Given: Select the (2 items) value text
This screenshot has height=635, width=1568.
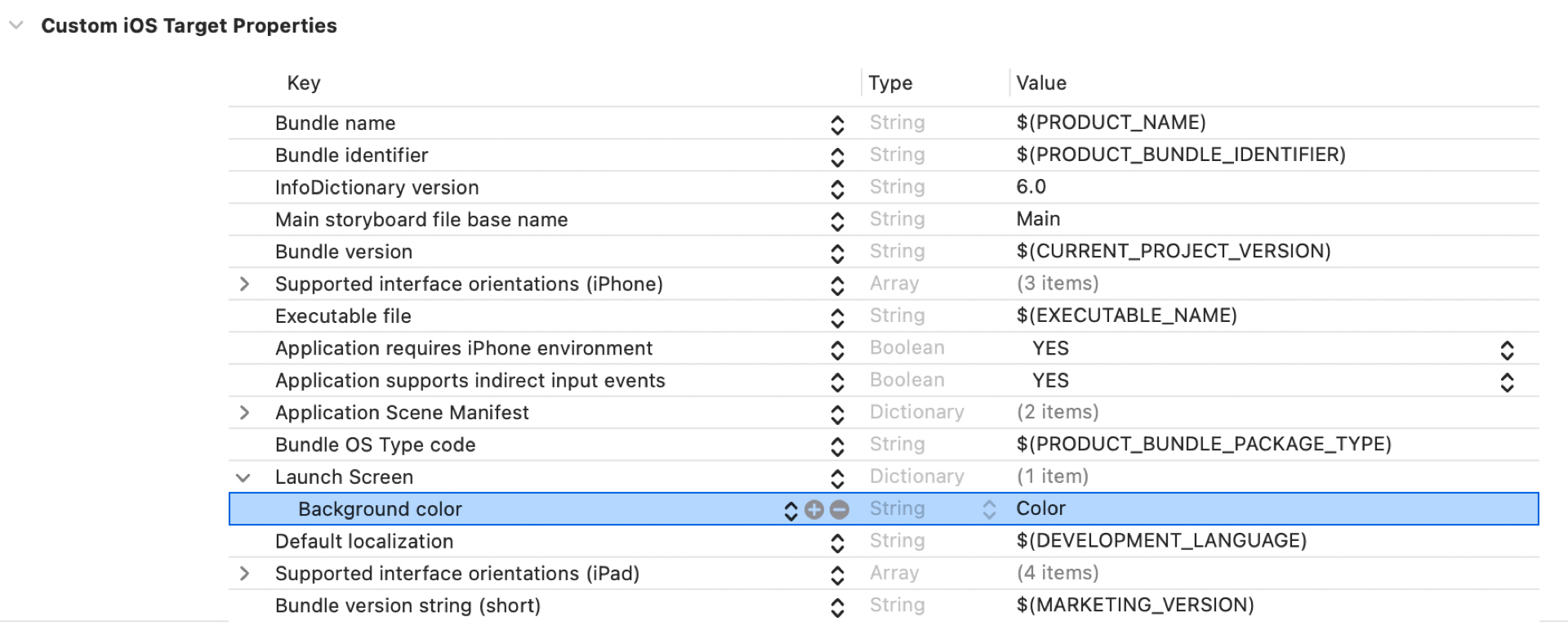Looking at the screenshot, I should pos(1058,412).
